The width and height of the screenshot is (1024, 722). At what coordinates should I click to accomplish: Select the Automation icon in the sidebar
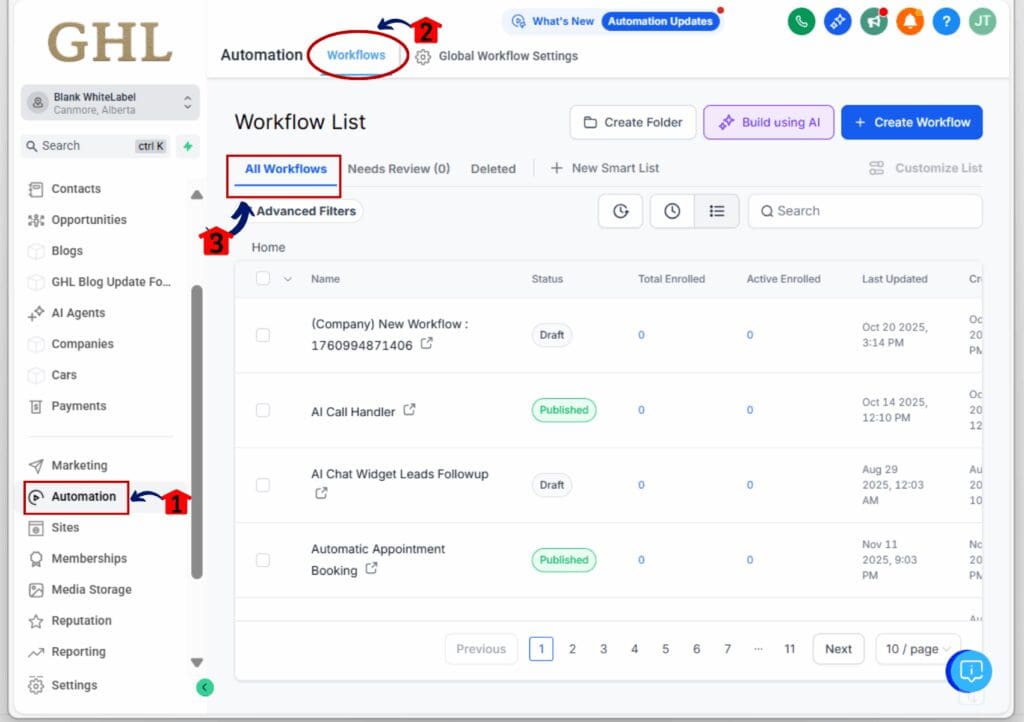(75, 497)
